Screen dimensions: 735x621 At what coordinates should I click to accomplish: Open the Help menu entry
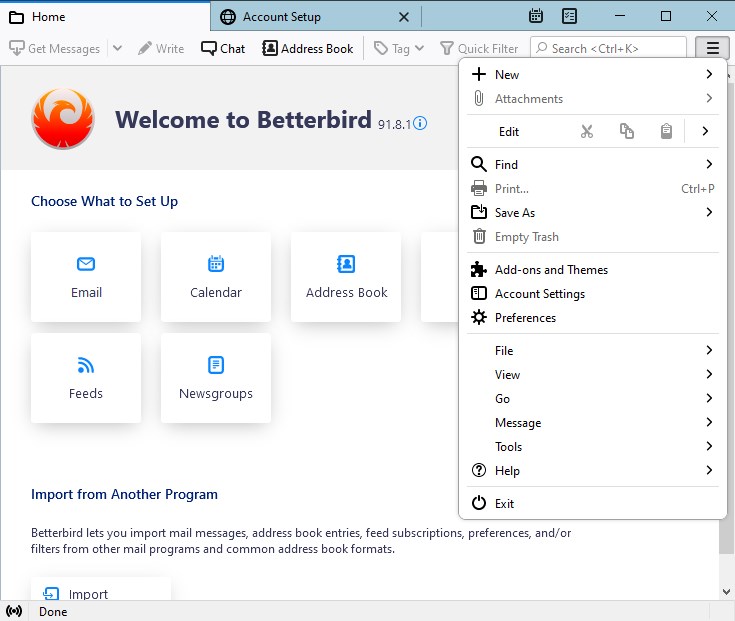click(592, 470)
